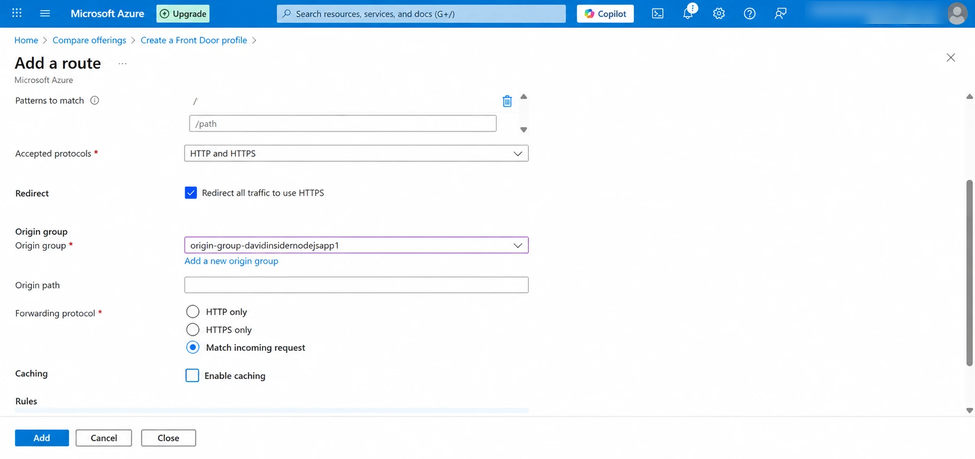Click the patterns list scroll up arrow
Viewport: 975px width, 459px height.
(x=524, y=97)
